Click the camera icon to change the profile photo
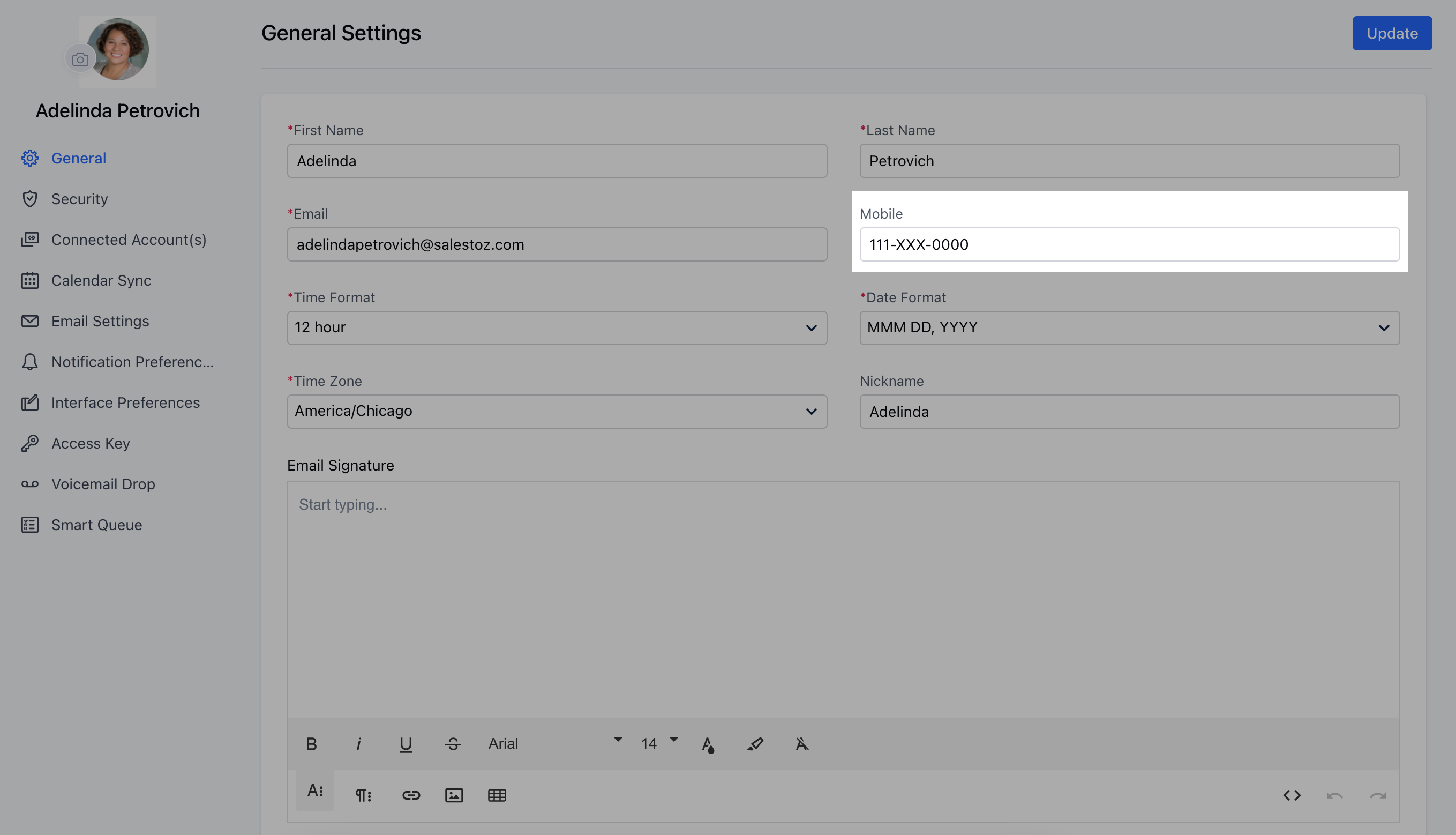 point(80,59)
